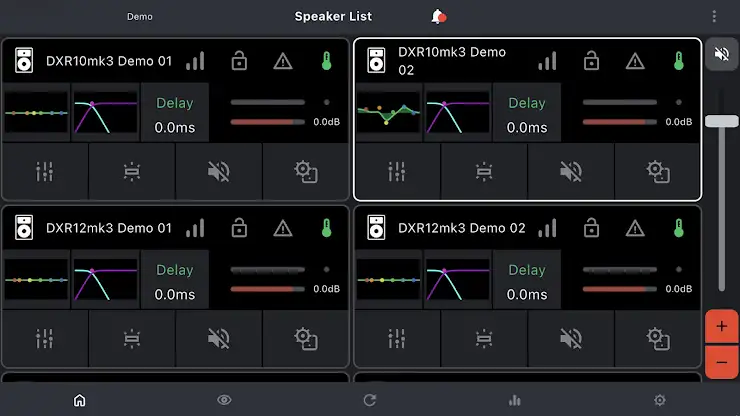Toggle lock on DXR12mk3 Demo 01

(239, 228)
